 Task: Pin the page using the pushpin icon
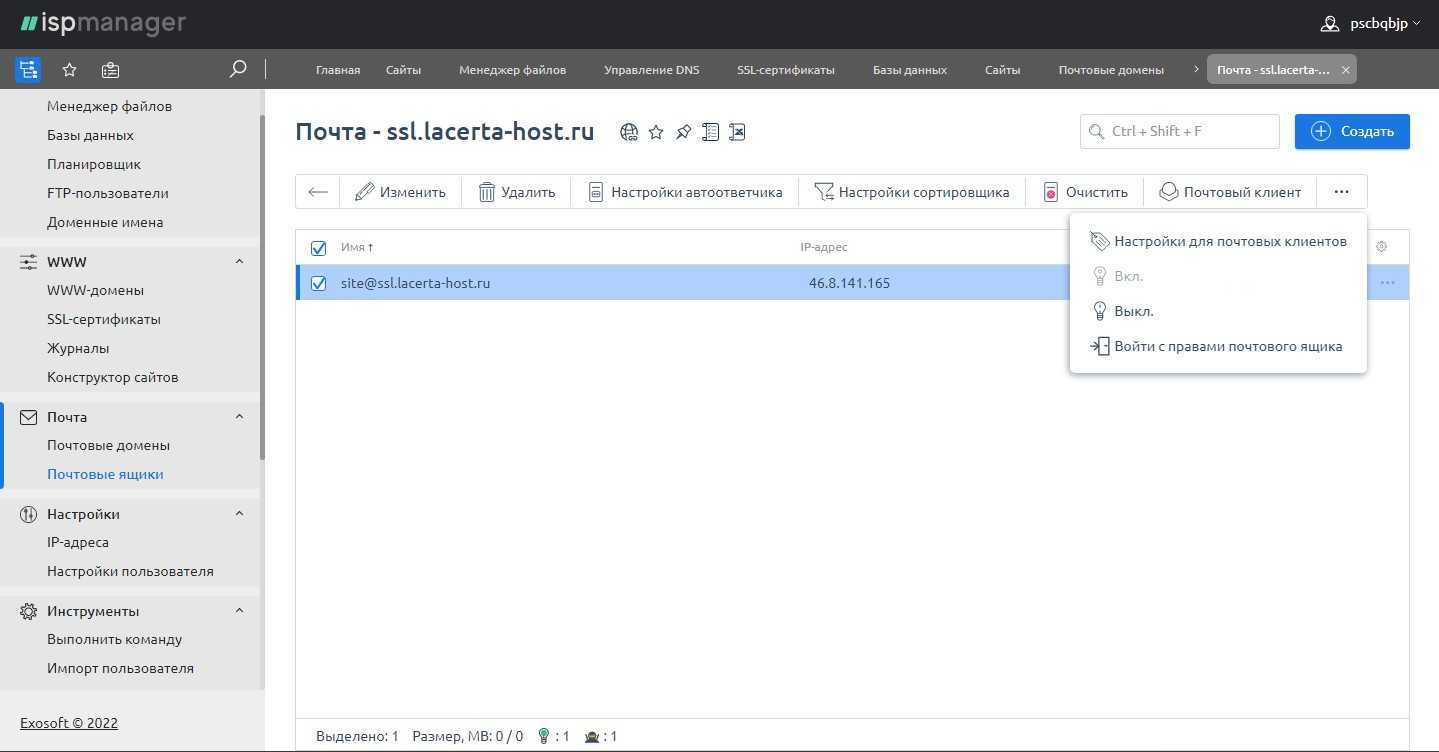point(683,132)
